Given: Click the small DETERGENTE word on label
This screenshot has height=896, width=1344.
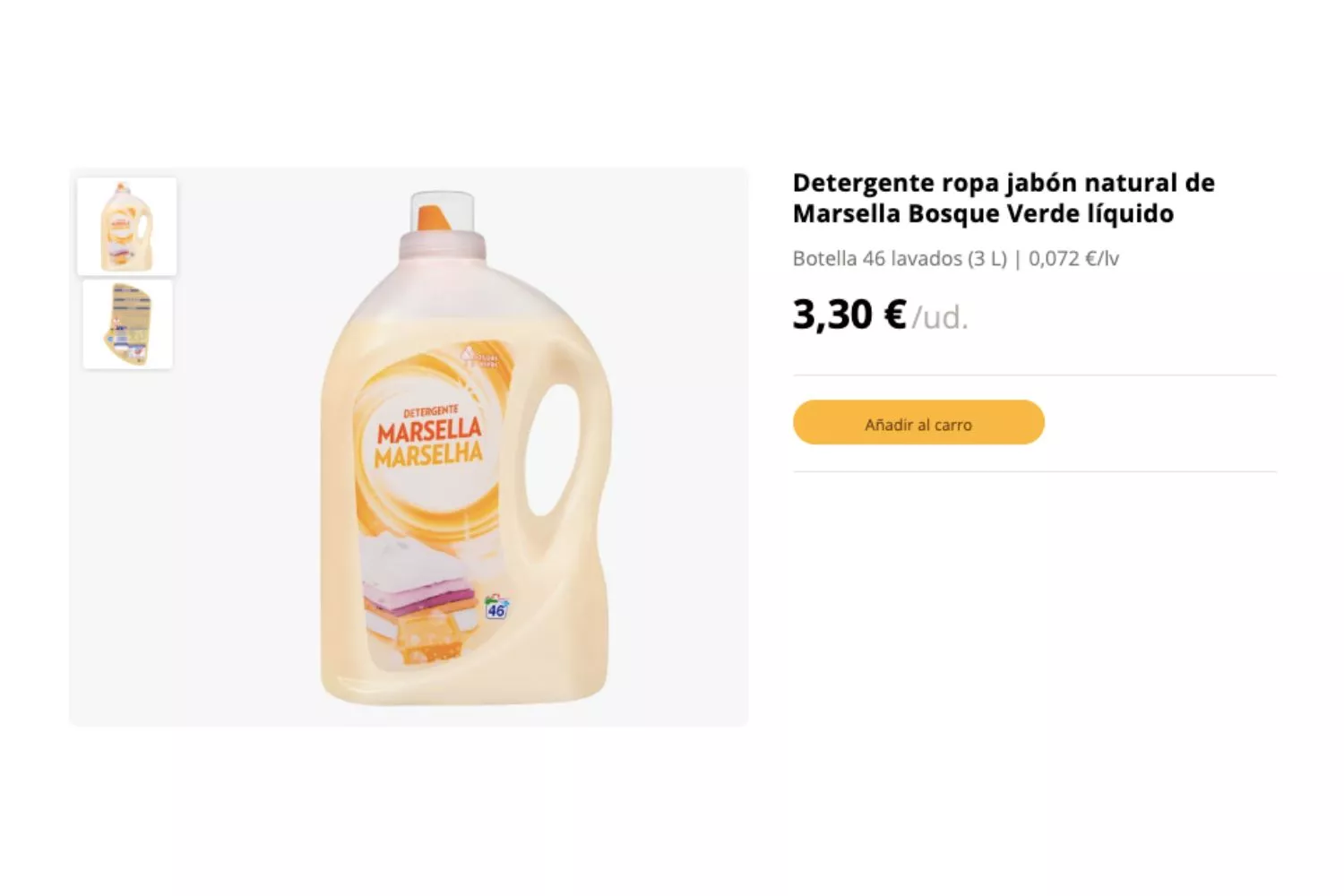Looking at the screenshot, I should tap(430, 412).
